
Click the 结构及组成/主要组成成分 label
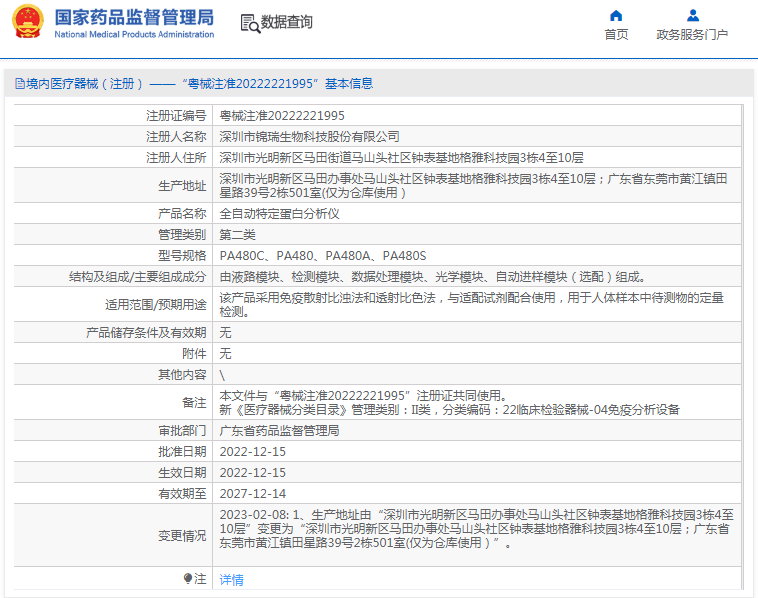[x=137, y=277]
